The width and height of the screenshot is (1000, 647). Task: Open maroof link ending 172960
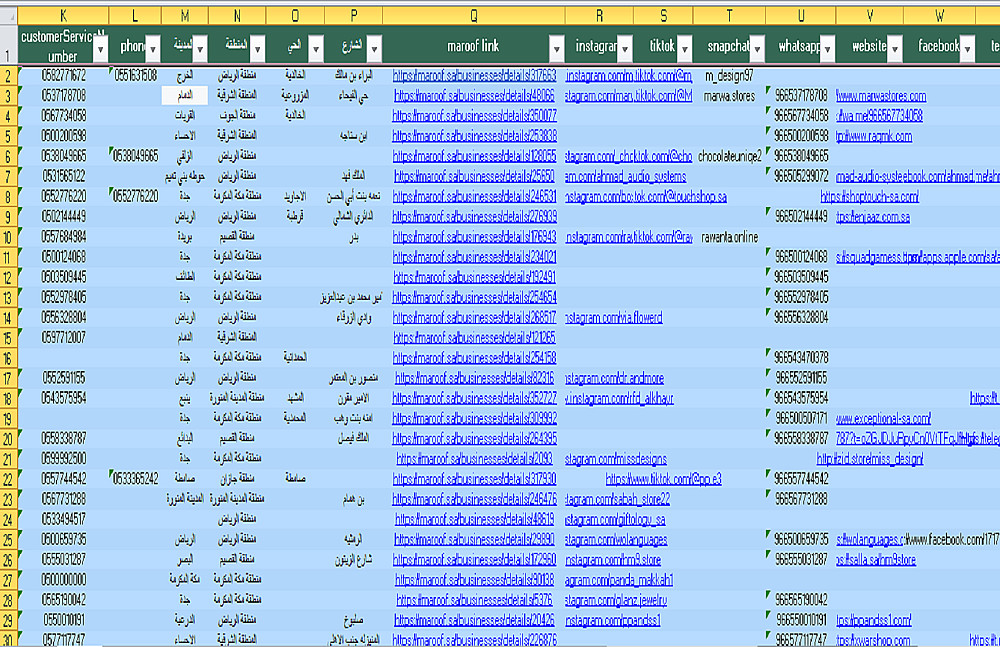click(x=474, y=560)
